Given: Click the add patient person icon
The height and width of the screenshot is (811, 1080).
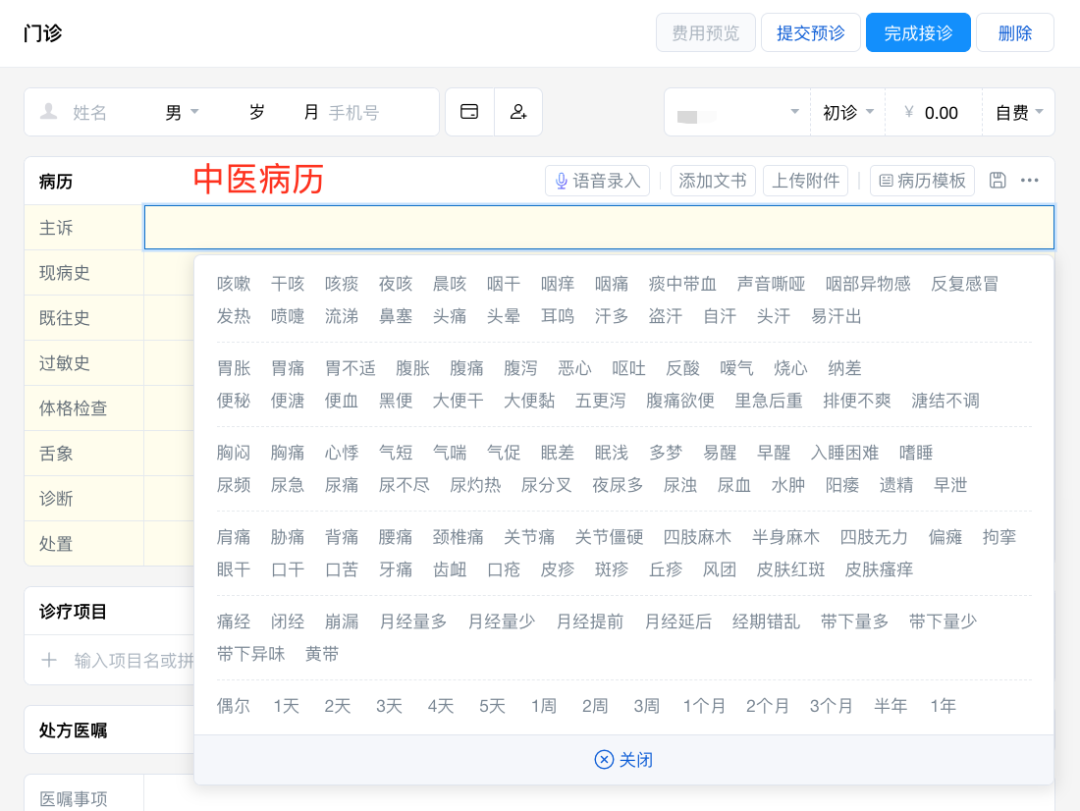Looking at the screenshot, I should pos(518,112).
